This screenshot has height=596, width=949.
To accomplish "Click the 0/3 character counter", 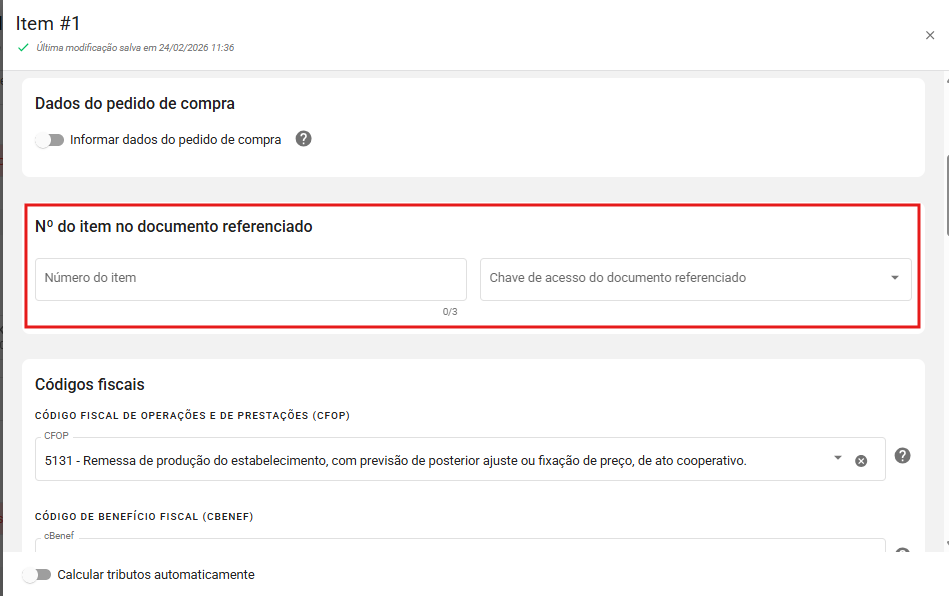I will point(450,312).
